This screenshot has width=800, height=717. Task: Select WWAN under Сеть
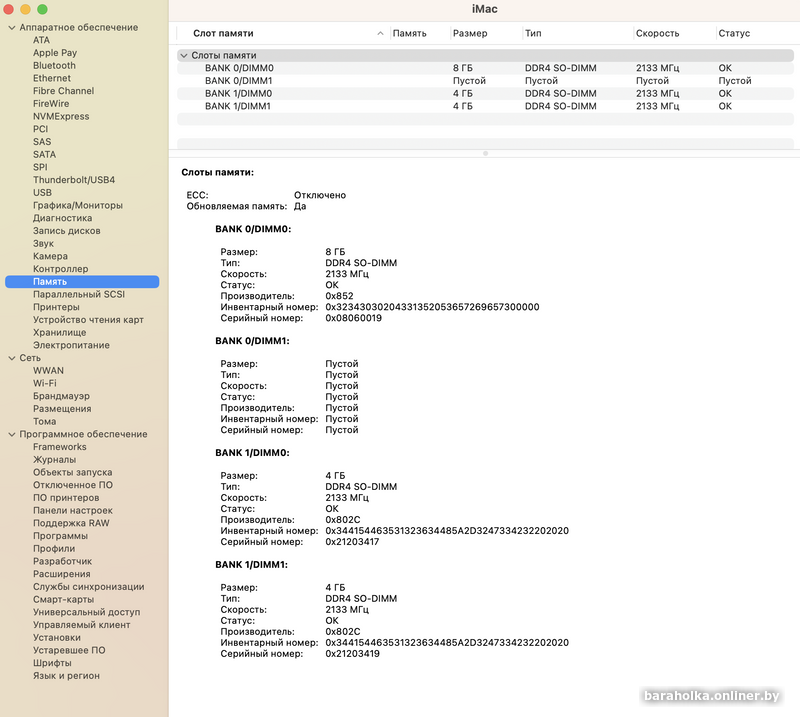(48, 370)
